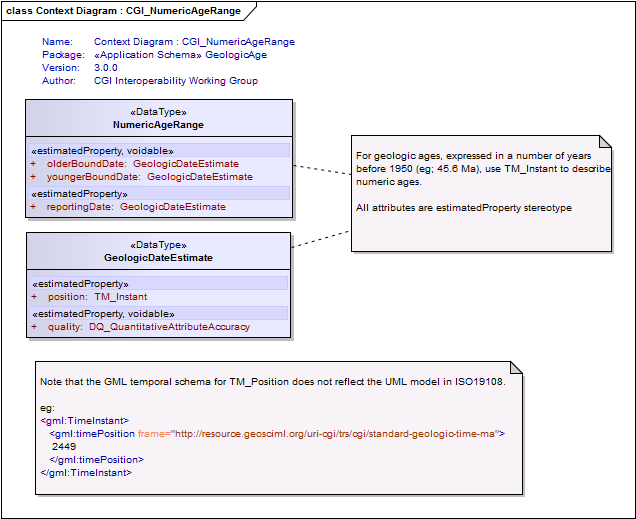The width and height of the screenshot is (636, 519).
Task: Click the 'Author:' label
Action: pos(59,81)
